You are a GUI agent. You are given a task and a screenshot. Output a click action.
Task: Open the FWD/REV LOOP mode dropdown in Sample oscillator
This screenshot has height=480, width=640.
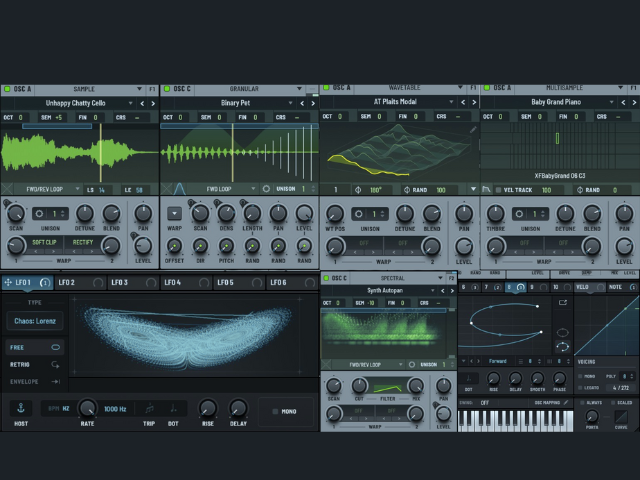pos(50,189)
